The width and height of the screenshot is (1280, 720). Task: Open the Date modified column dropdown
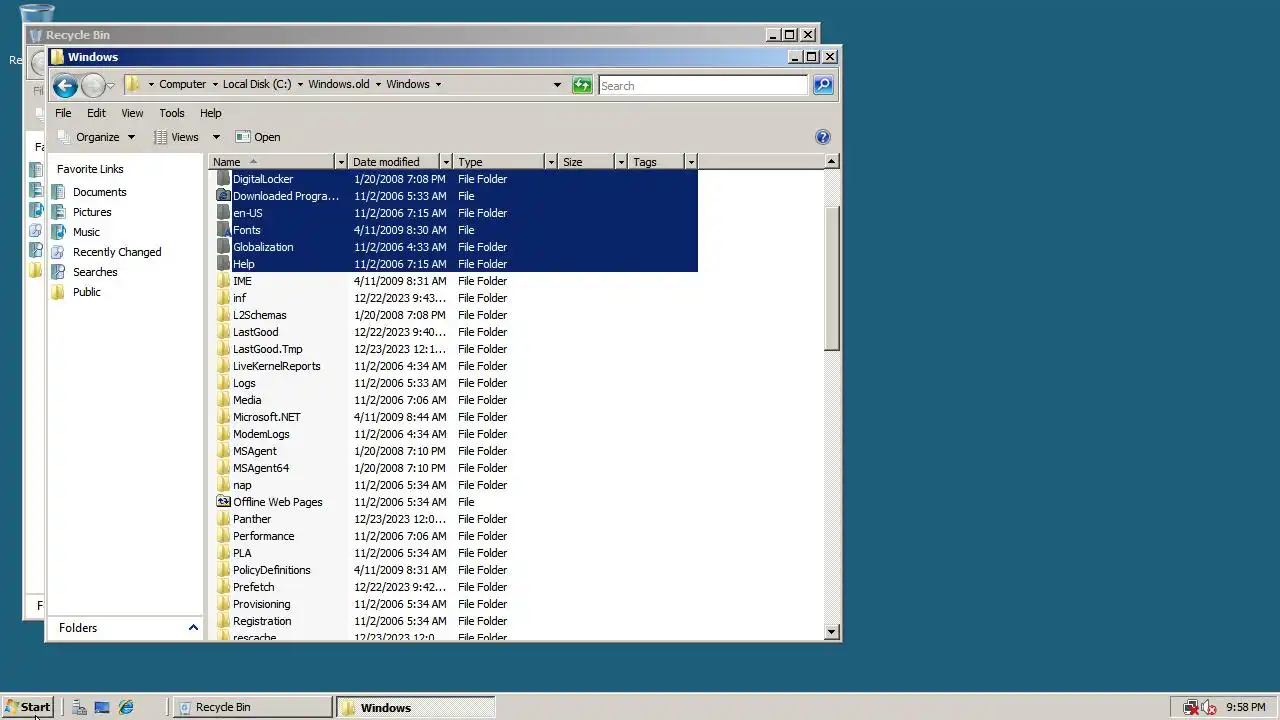coord(446,162)
